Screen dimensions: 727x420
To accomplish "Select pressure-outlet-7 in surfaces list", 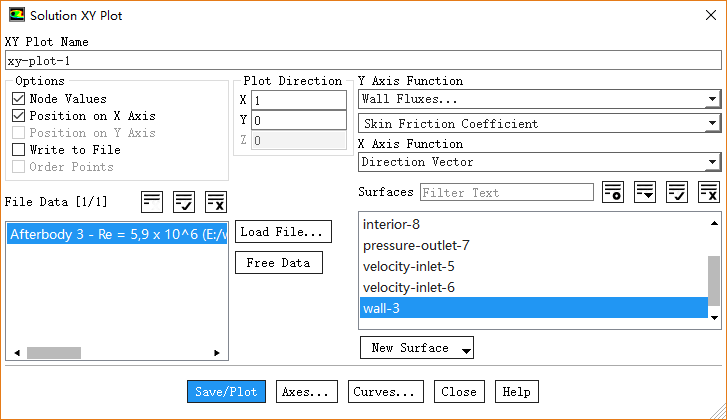I will pyautogui.click(x=416, y=245).
